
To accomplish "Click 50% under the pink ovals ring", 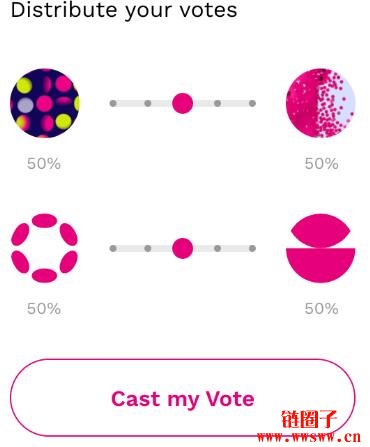I will 44,309.
